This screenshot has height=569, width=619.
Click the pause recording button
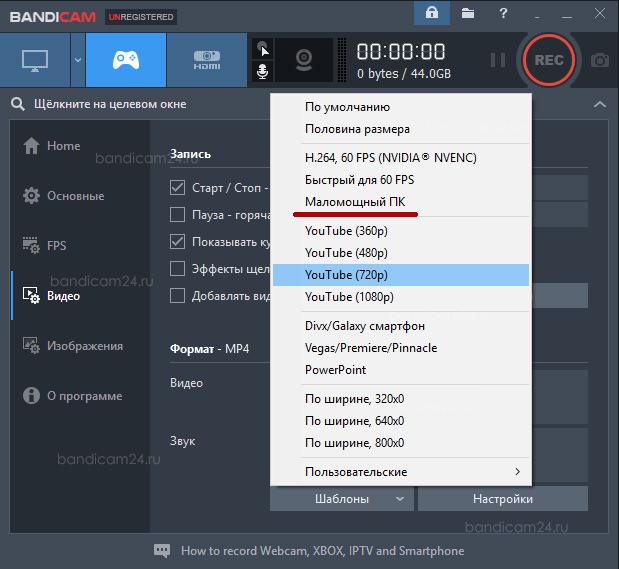pos(497,60)
